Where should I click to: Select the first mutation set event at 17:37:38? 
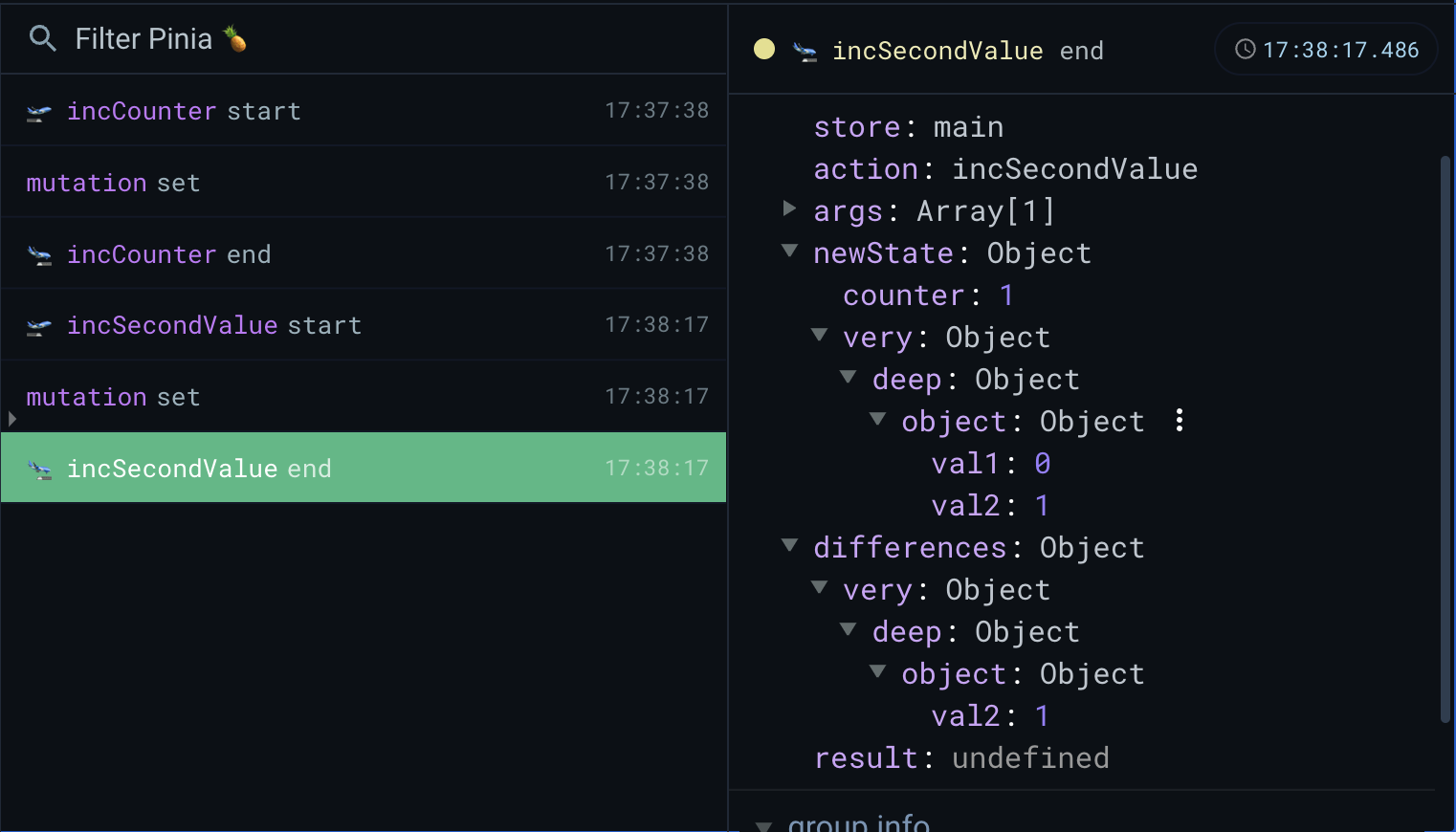click(x=364, y=182)
